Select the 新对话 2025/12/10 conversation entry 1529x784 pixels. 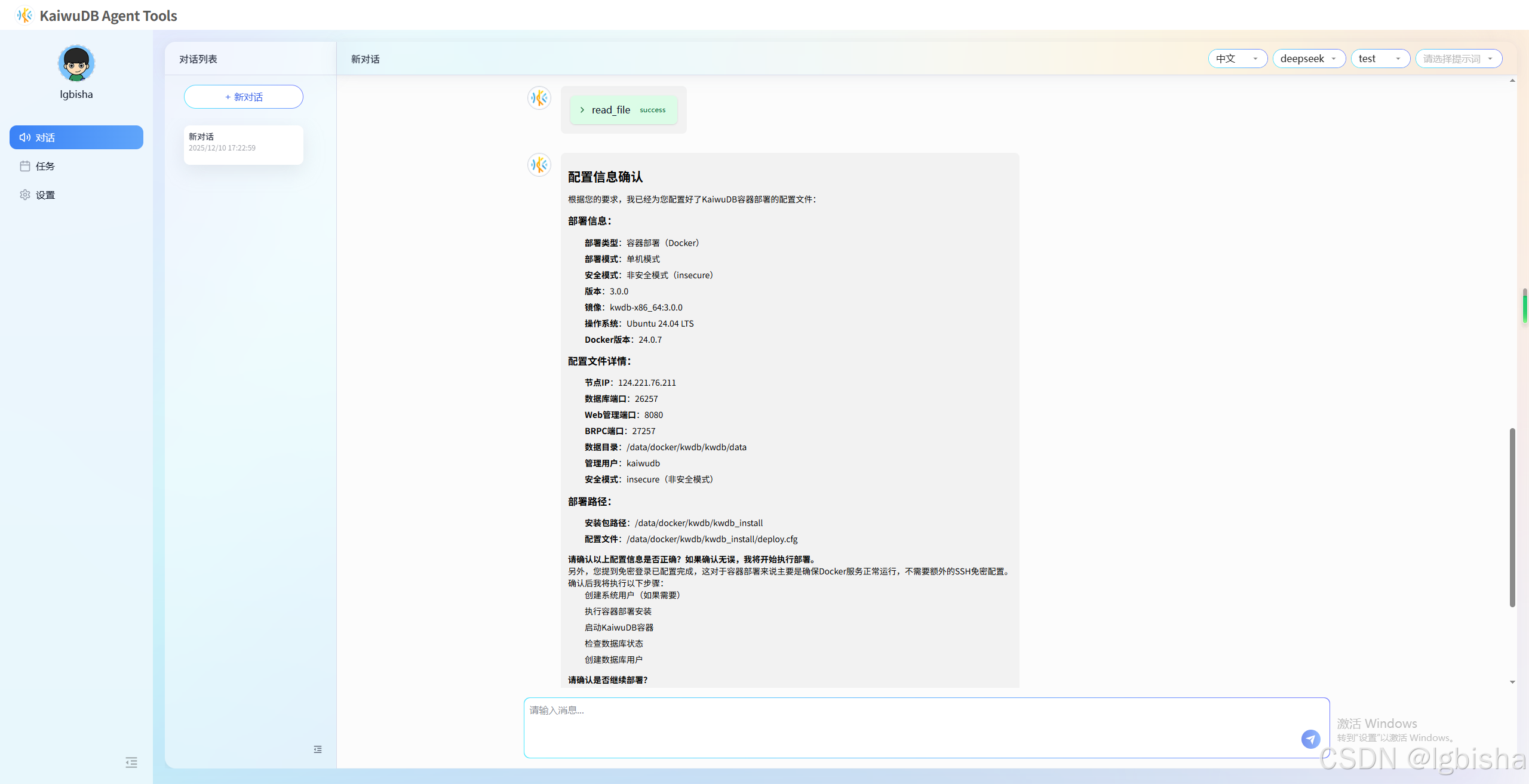point(244,144)
